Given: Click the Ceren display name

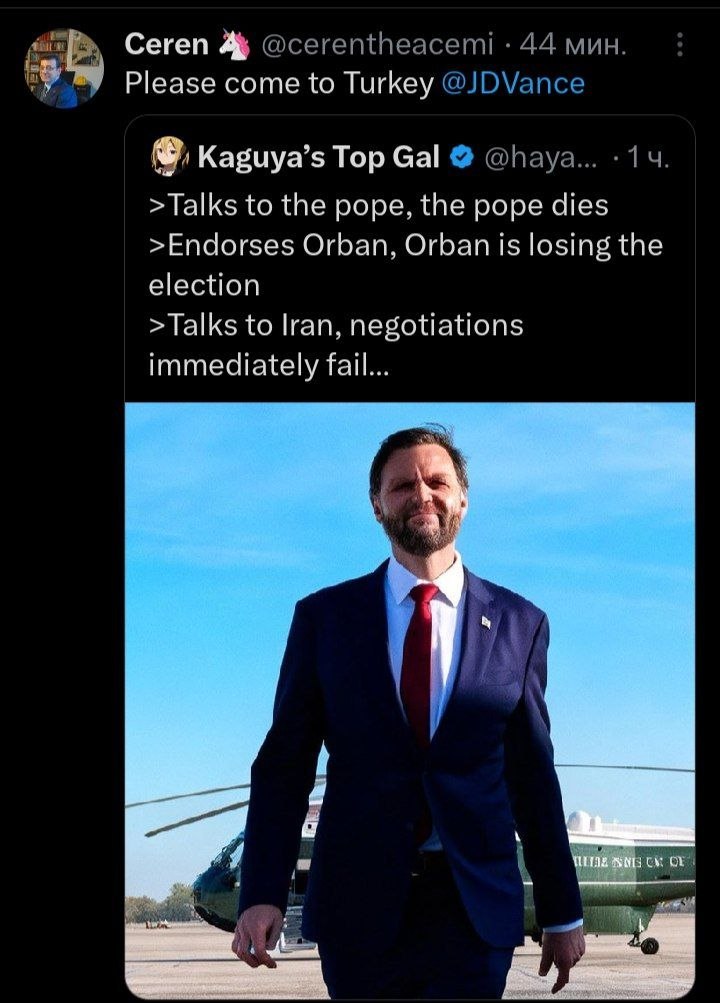Looking at the screenshot, I should (x=165, y=45).
